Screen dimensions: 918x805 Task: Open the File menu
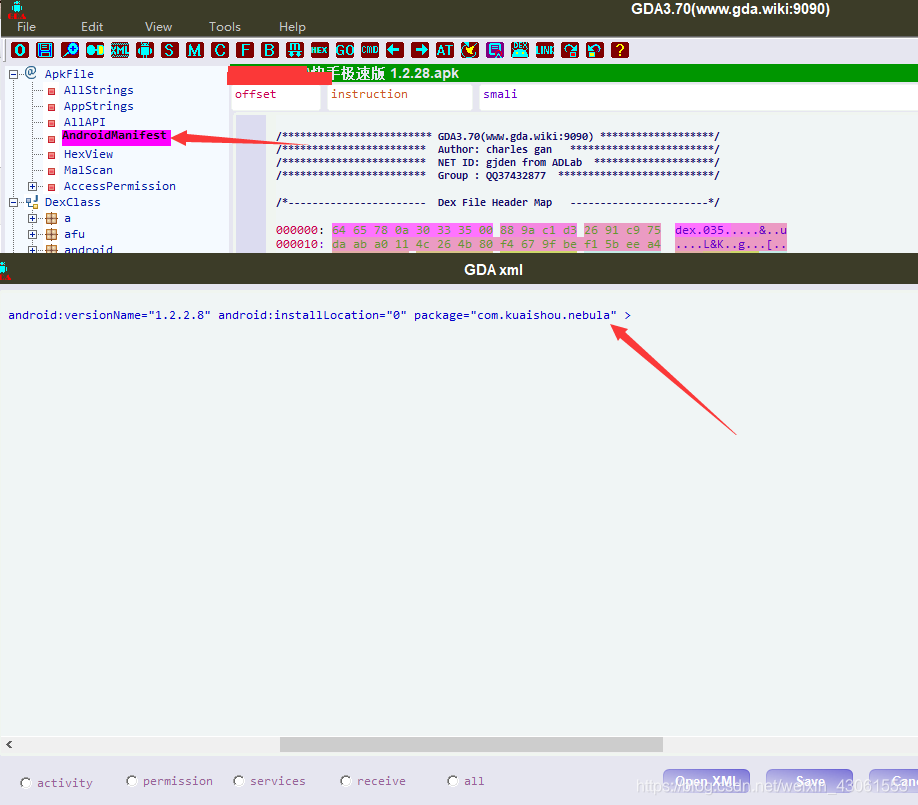[x=26, y=27]
